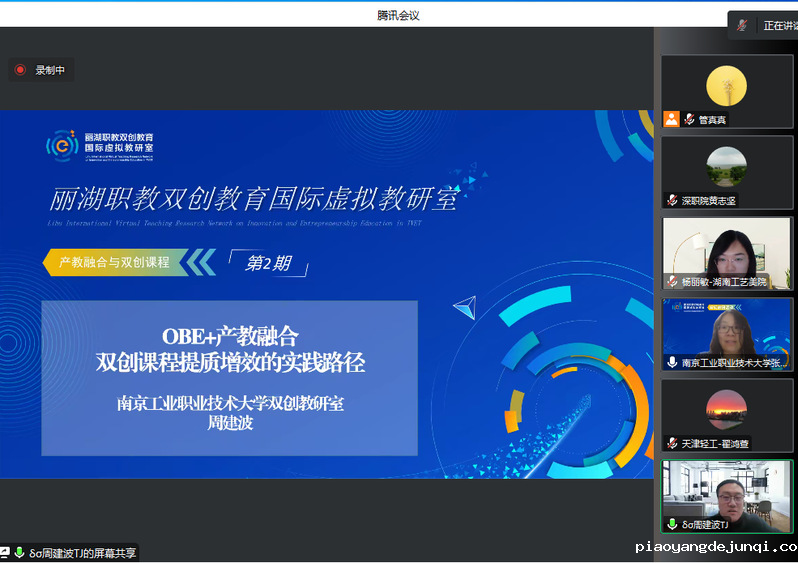
Task: Click mic icon on 南京工业职业技术大学 tile
Action: tap(672, 362)
